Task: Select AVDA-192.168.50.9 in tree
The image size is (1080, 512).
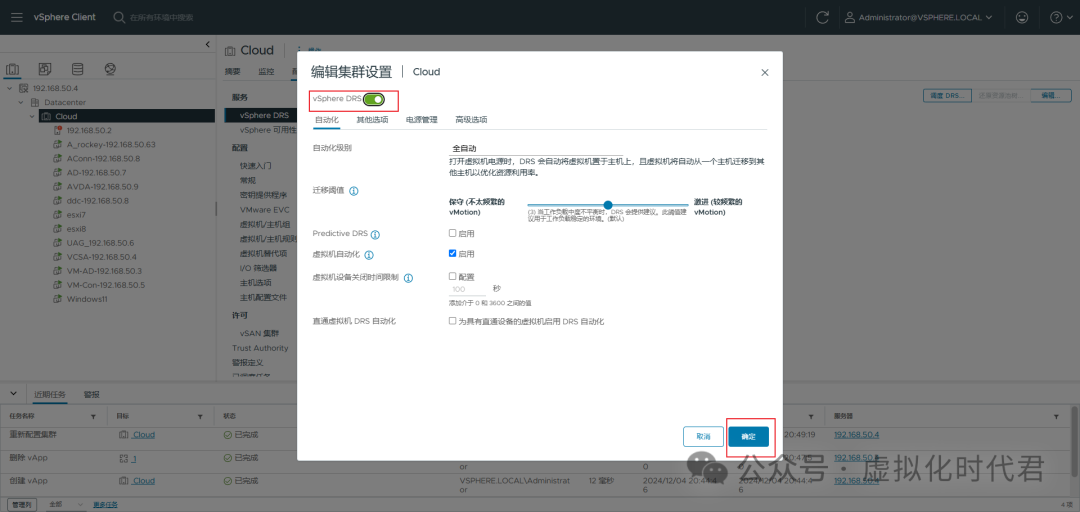Action: [x=102, y=187]
